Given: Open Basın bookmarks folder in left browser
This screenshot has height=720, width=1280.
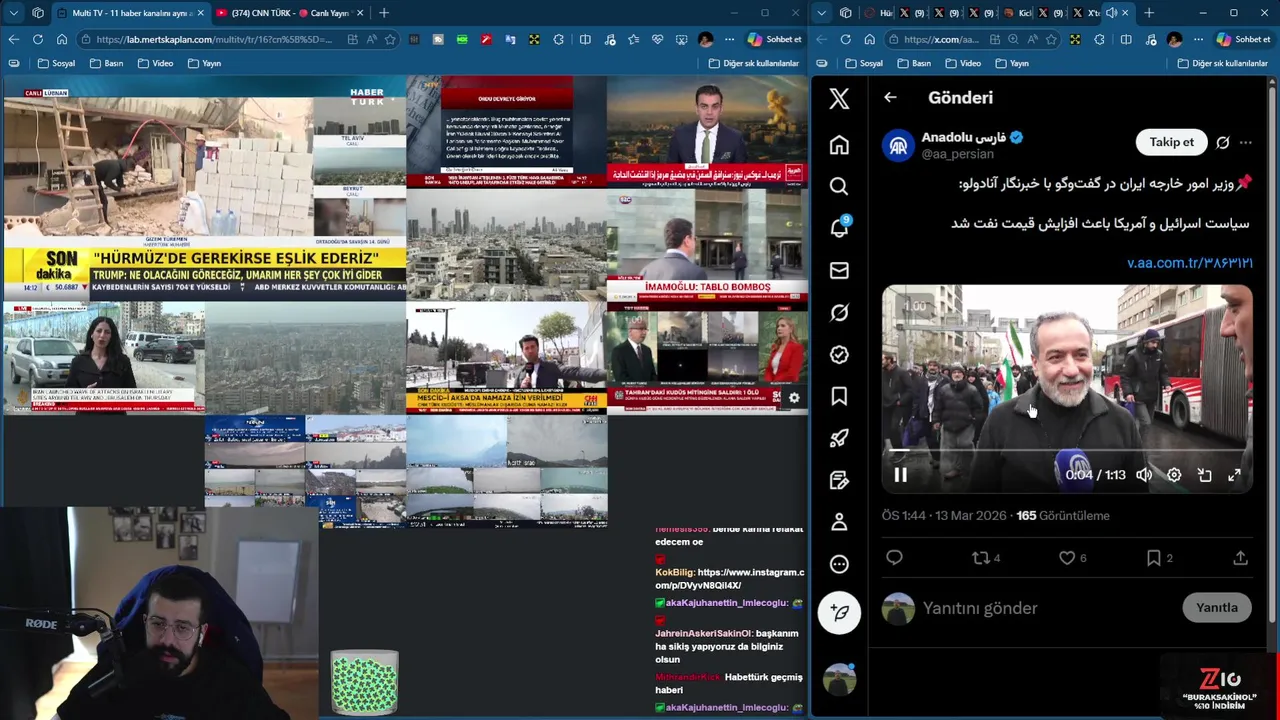Looking at the screenshot, I should (106, 63).
